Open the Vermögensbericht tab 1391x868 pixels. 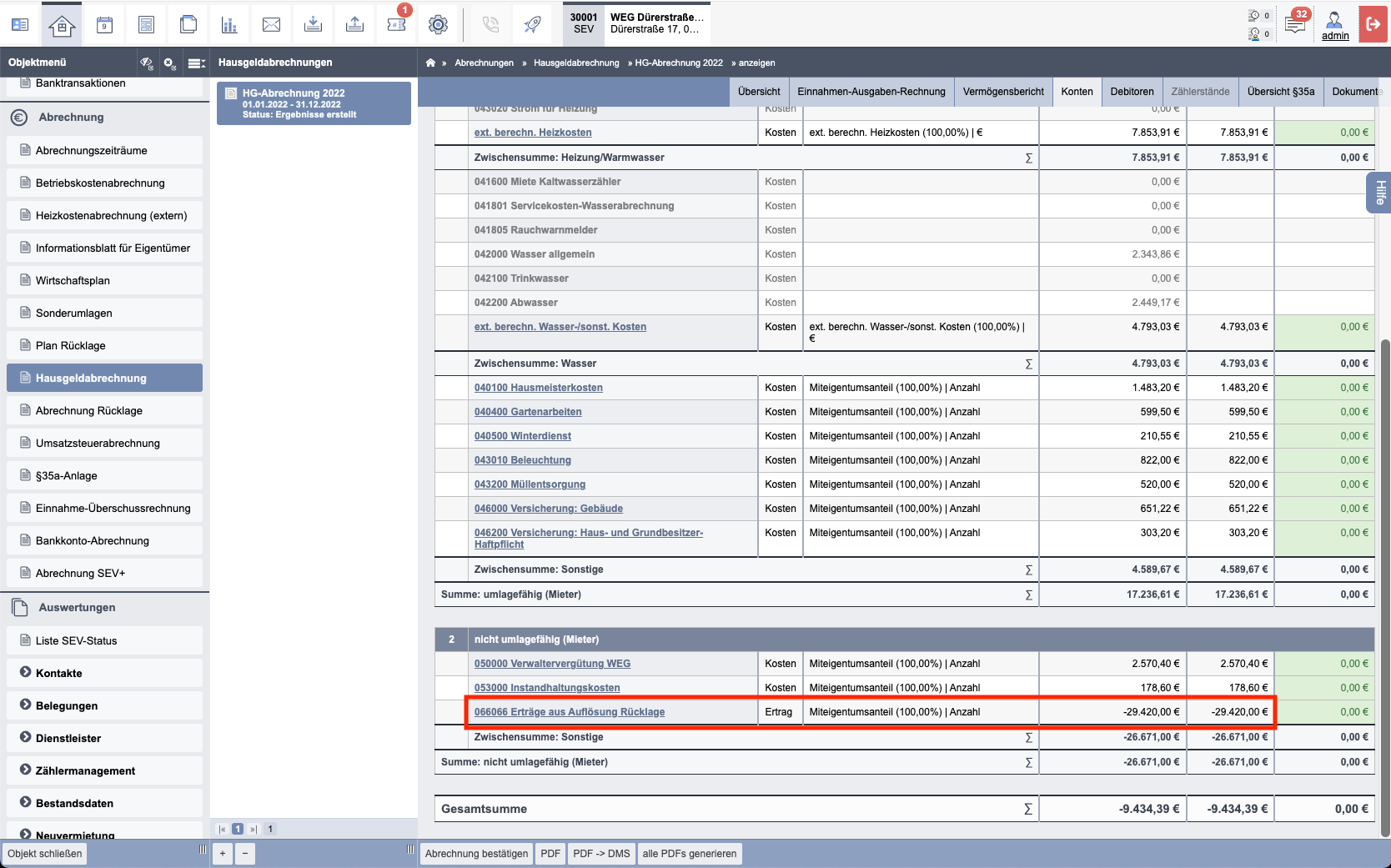point(1003,92)
